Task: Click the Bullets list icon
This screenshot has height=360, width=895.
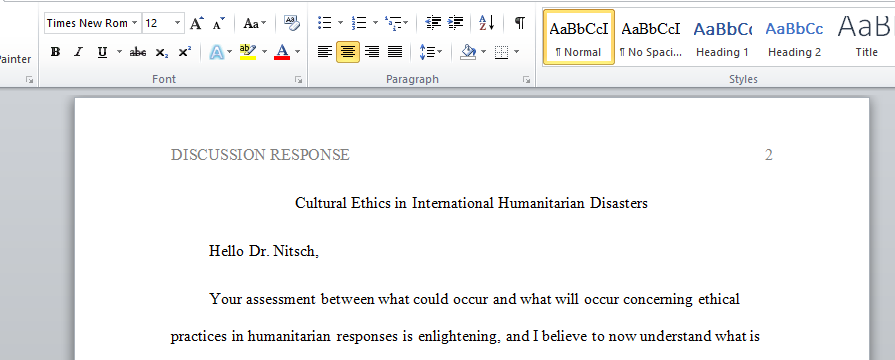Action: [325, 23]
